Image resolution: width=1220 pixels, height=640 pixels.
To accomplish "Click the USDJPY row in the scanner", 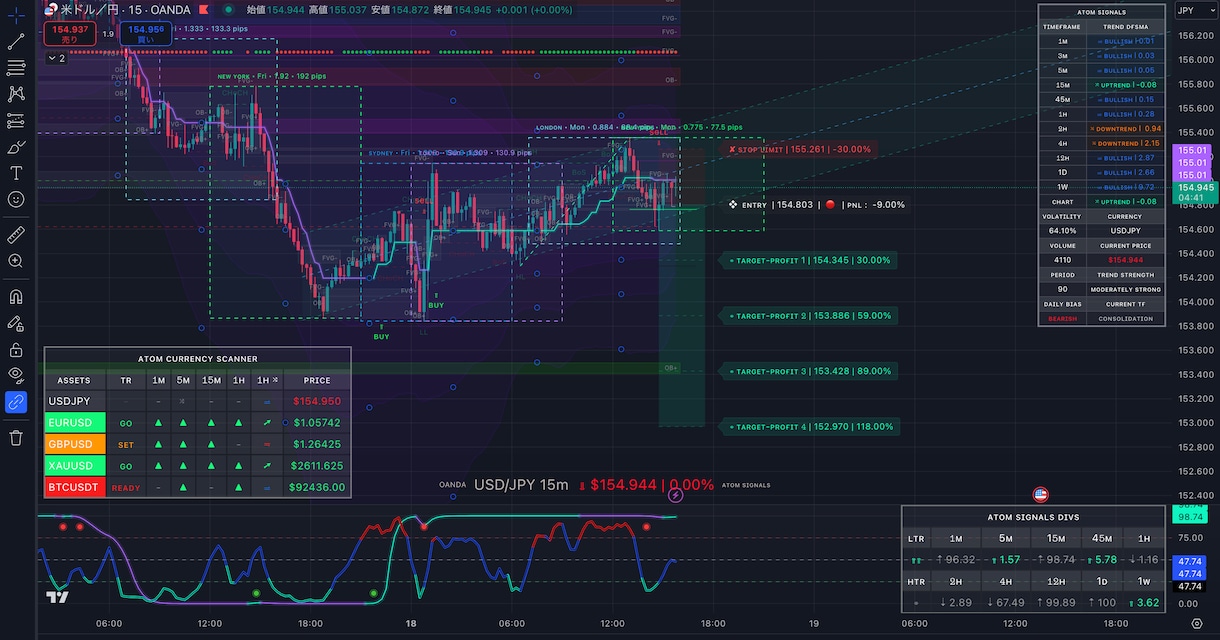I will pyautogui.click(x=197, y=401).
